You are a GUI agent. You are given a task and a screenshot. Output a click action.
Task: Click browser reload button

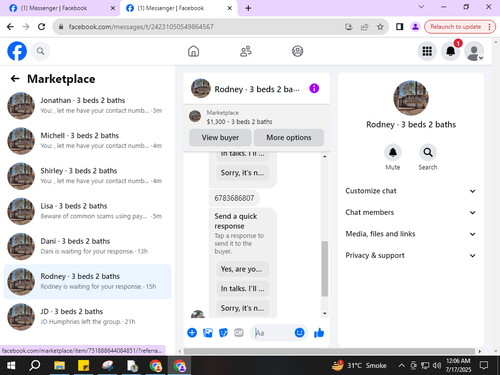point(41,27)
